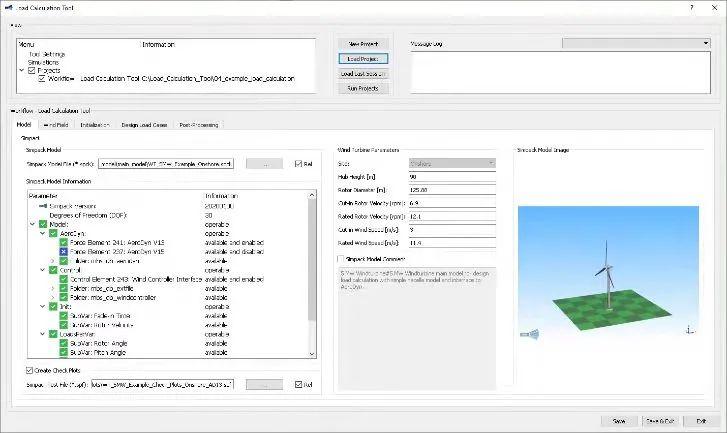Open the Post-Processing tab
Screen dimensions: 727x433
pos(198,125)
